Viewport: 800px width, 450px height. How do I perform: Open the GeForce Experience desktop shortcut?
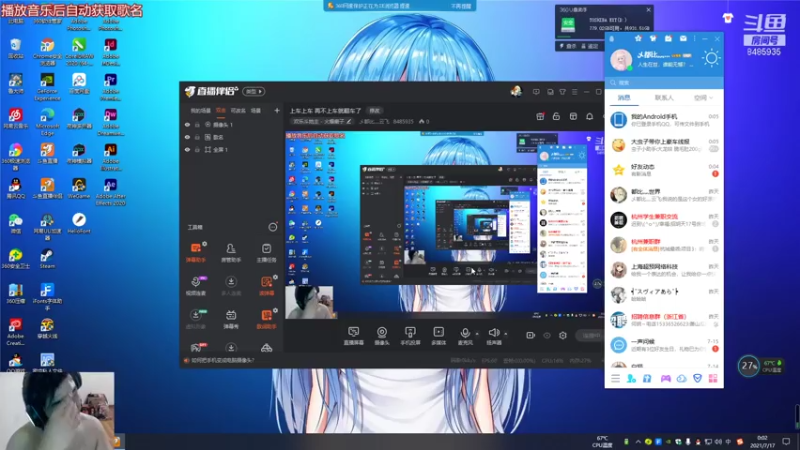[47, 86]
